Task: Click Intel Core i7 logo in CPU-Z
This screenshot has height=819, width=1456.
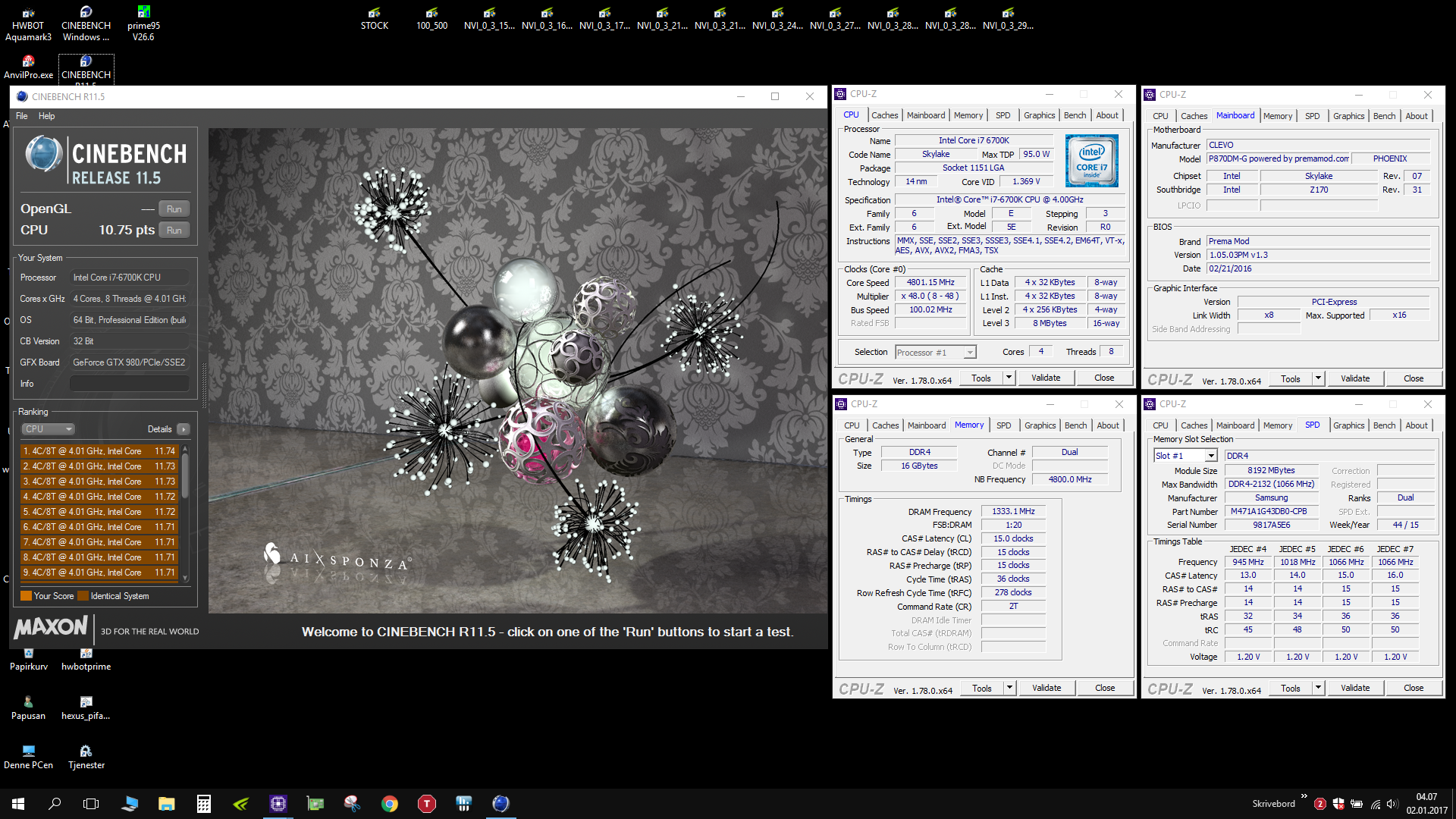Action: (1091, 161)
